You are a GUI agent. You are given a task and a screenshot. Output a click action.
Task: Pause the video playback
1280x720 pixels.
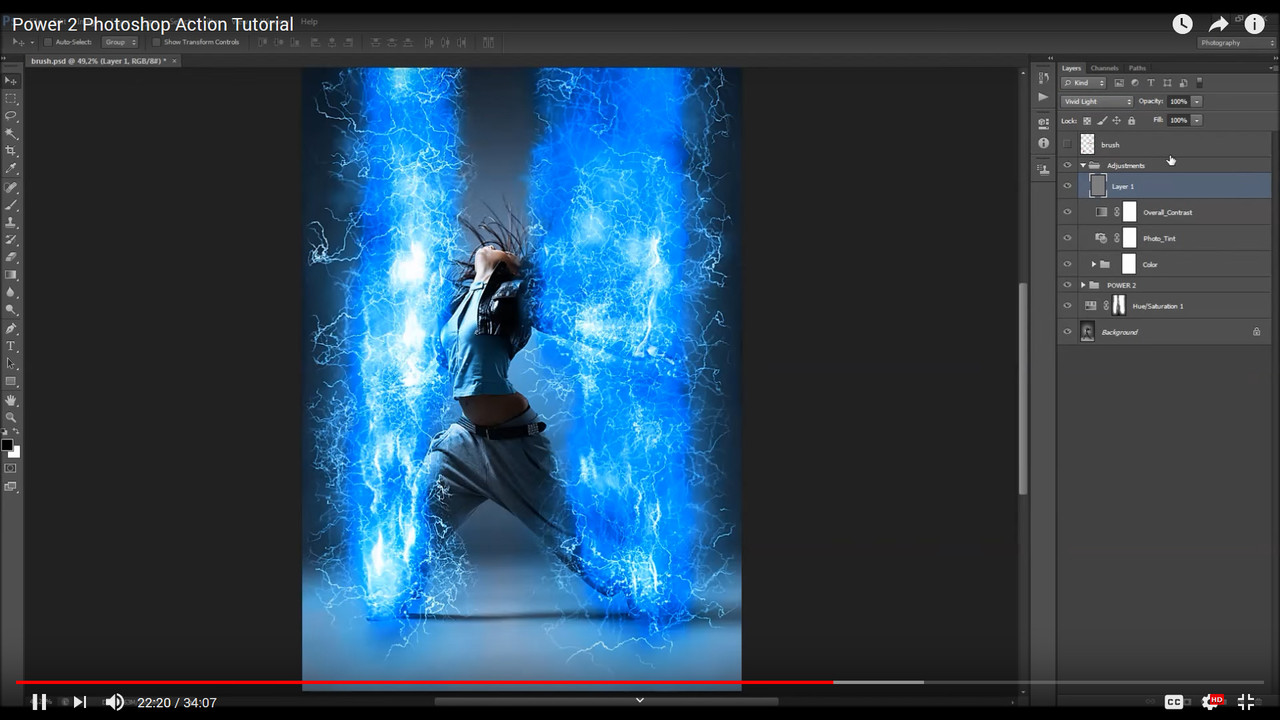(39, 702)
